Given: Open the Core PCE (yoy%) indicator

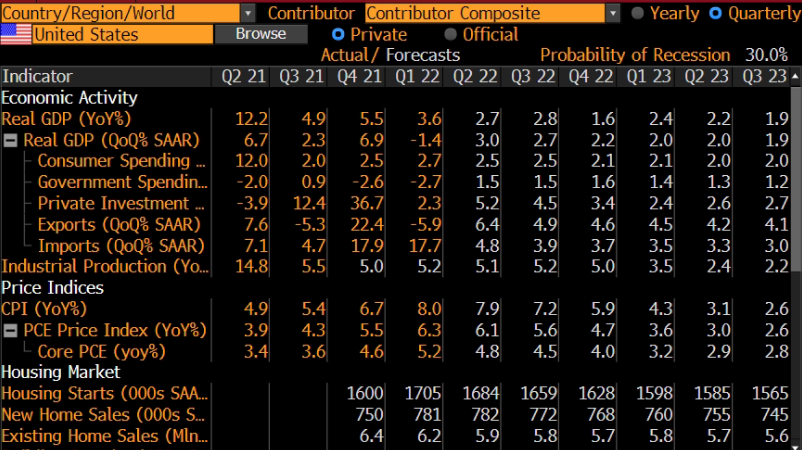Looking at the screenshot, I should 101,351.
